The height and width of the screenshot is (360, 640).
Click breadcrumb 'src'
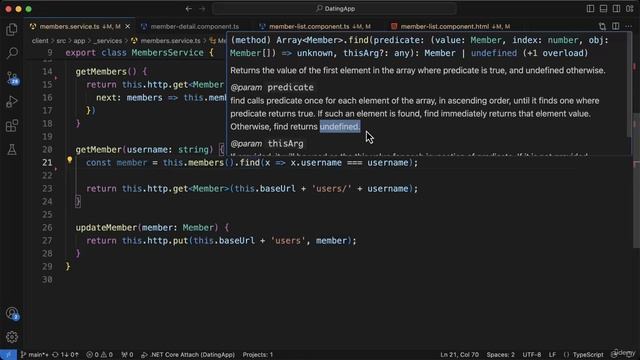[x=61, y=41]
